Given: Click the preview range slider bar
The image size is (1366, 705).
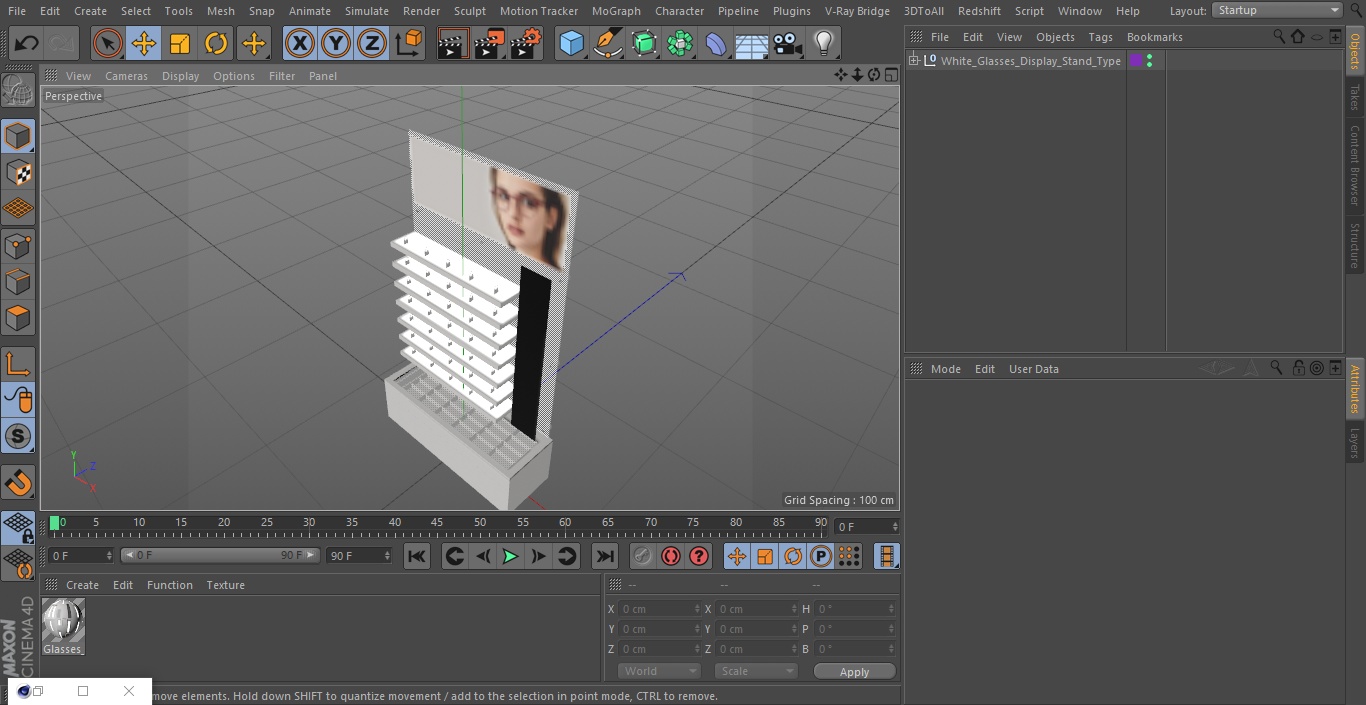Looking at the screenshot, I should click(219, 555).
